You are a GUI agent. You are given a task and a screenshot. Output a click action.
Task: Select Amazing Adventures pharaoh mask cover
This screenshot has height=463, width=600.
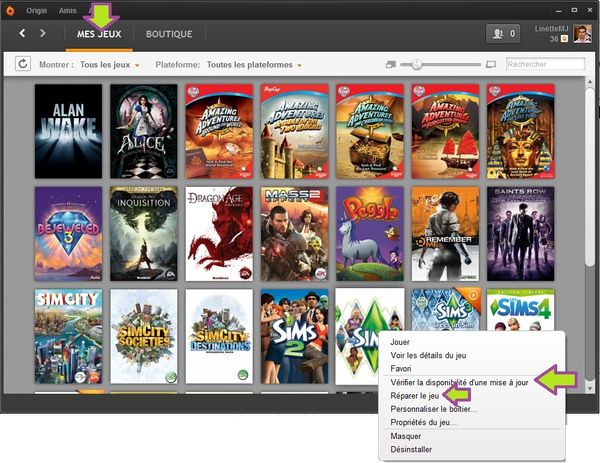[520, 131]
